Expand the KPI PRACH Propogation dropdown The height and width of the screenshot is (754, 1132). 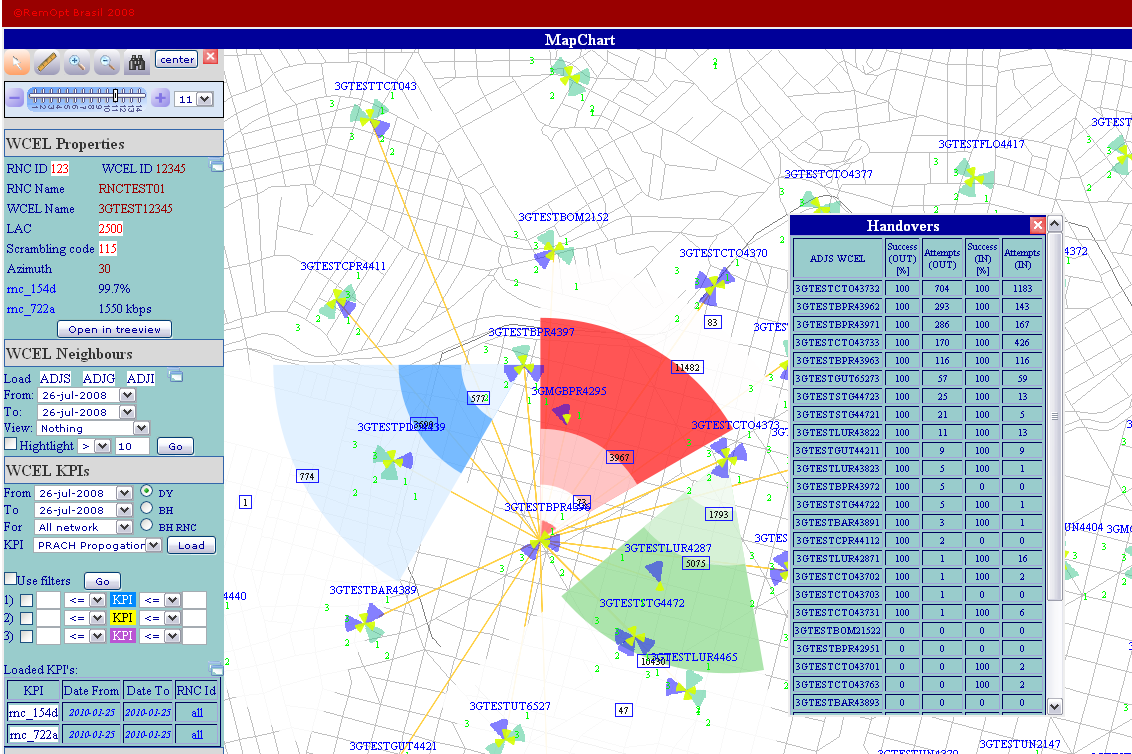pos(97,545)
